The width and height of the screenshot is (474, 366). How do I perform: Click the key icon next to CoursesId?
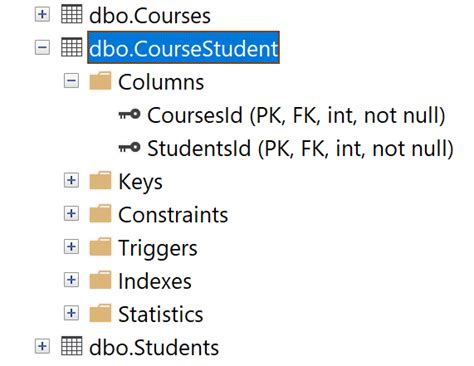(129, 114)
